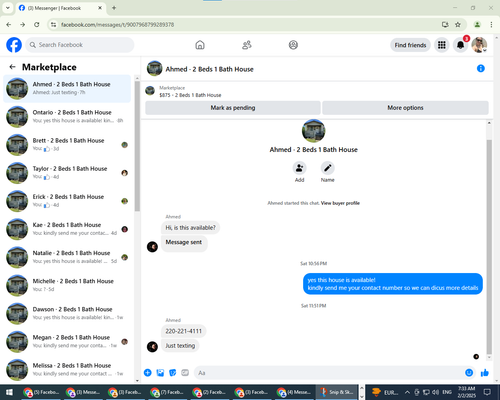Choose a sticker icon in composer
The height and width of the screenshot is (400, 500).
[172, 373]
